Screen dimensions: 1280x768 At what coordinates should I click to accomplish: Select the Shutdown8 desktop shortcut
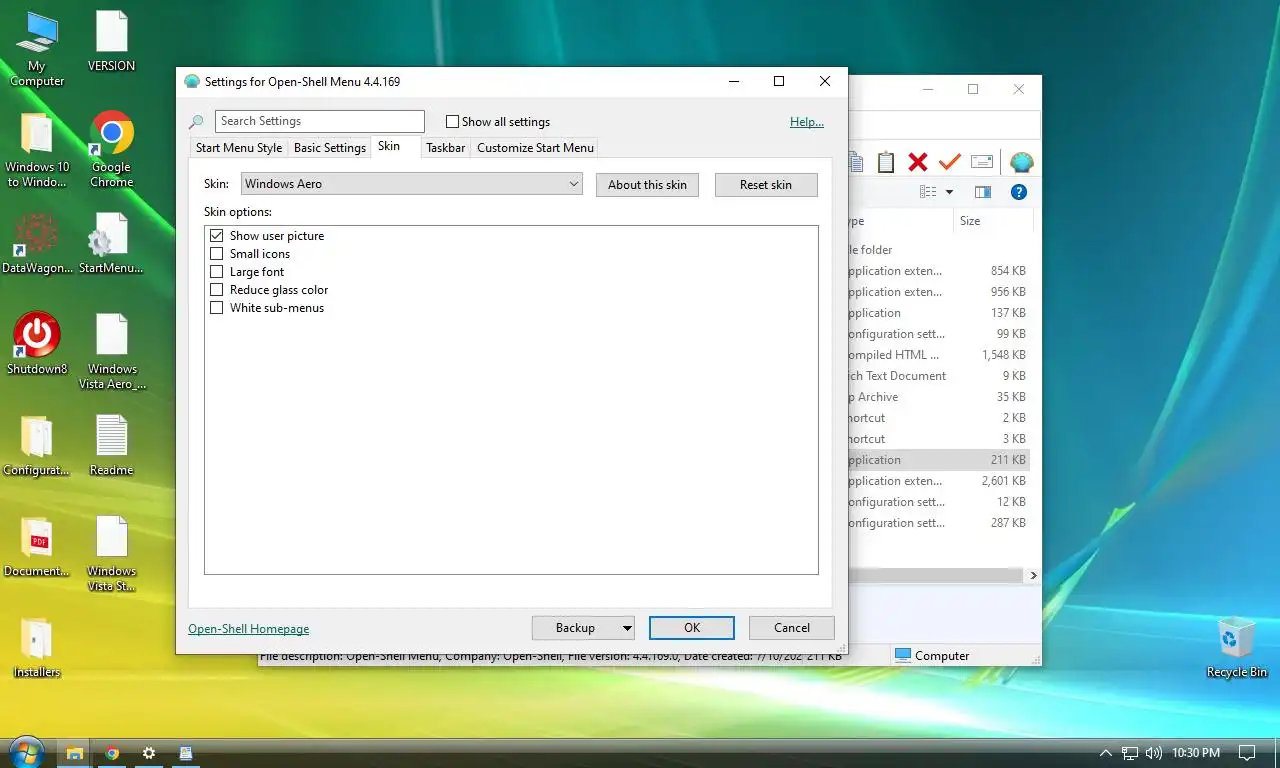[37, 344]
